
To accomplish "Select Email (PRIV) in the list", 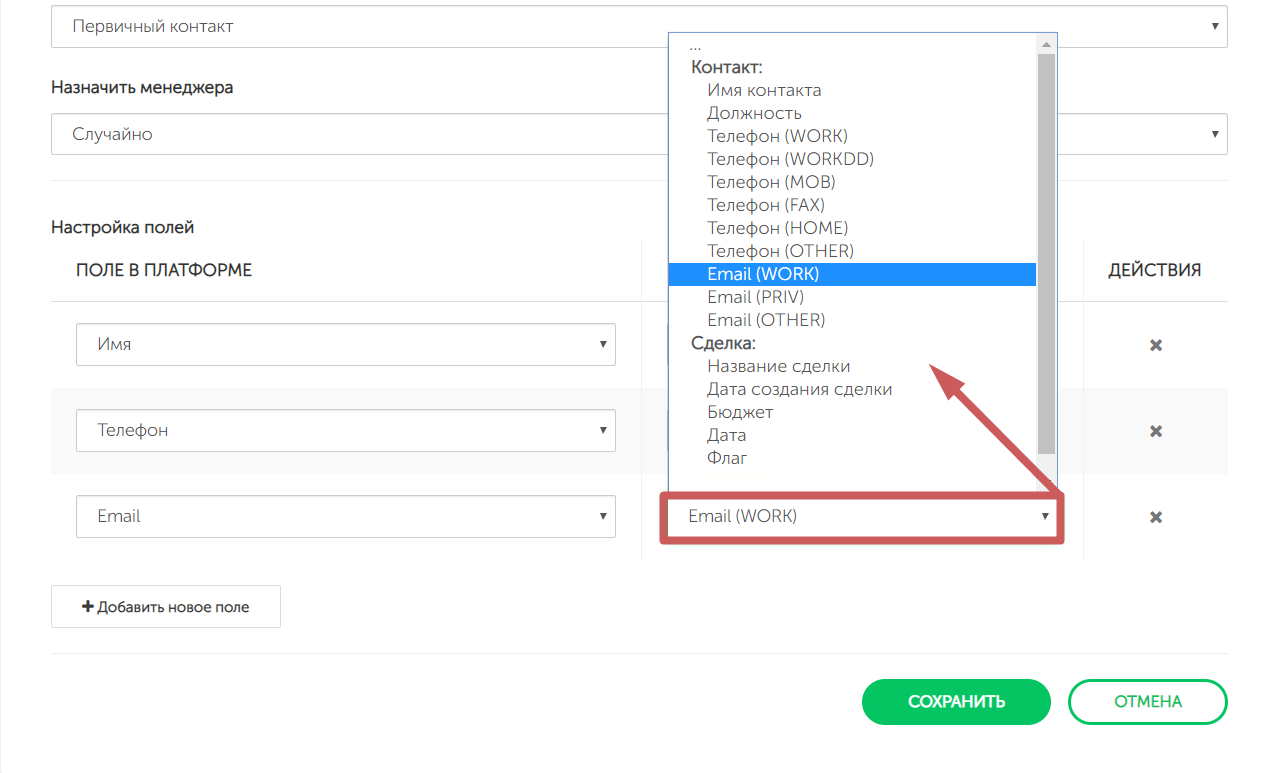I will (x=755, y=297).
